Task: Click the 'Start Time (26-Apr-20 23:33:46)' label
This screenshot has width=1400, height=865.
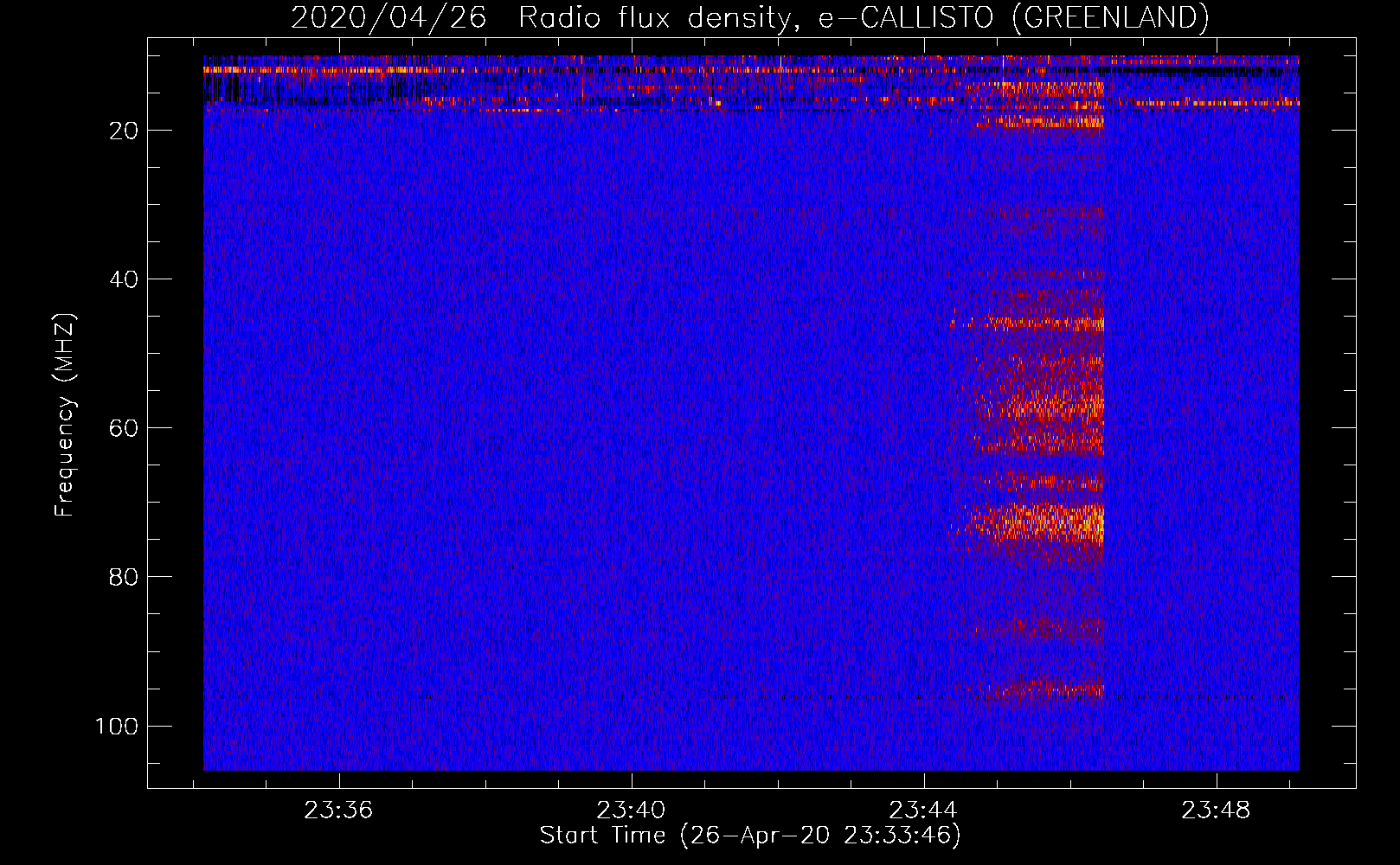Action: coord(750,836)
